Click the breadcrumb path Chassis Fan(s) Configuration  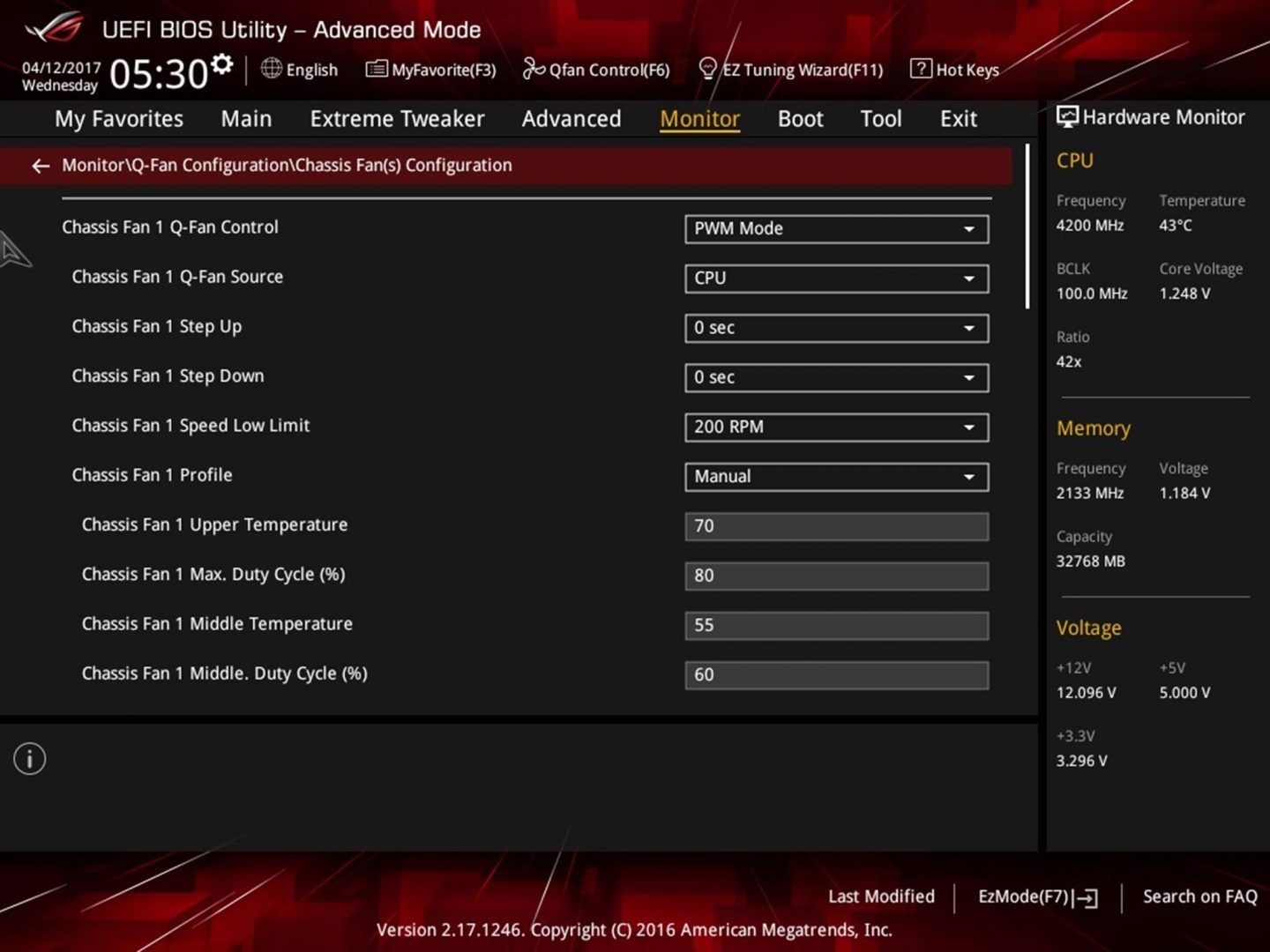(x=403, y=166)
